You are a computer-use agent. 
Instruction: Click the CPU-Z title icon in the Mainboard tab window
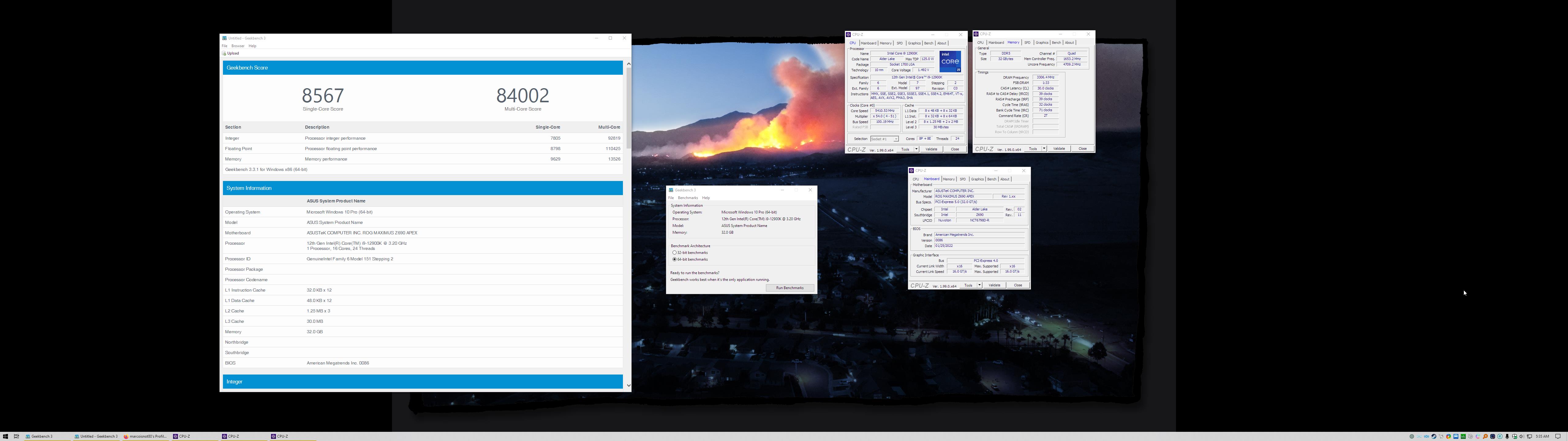click(x=912, y=171)
